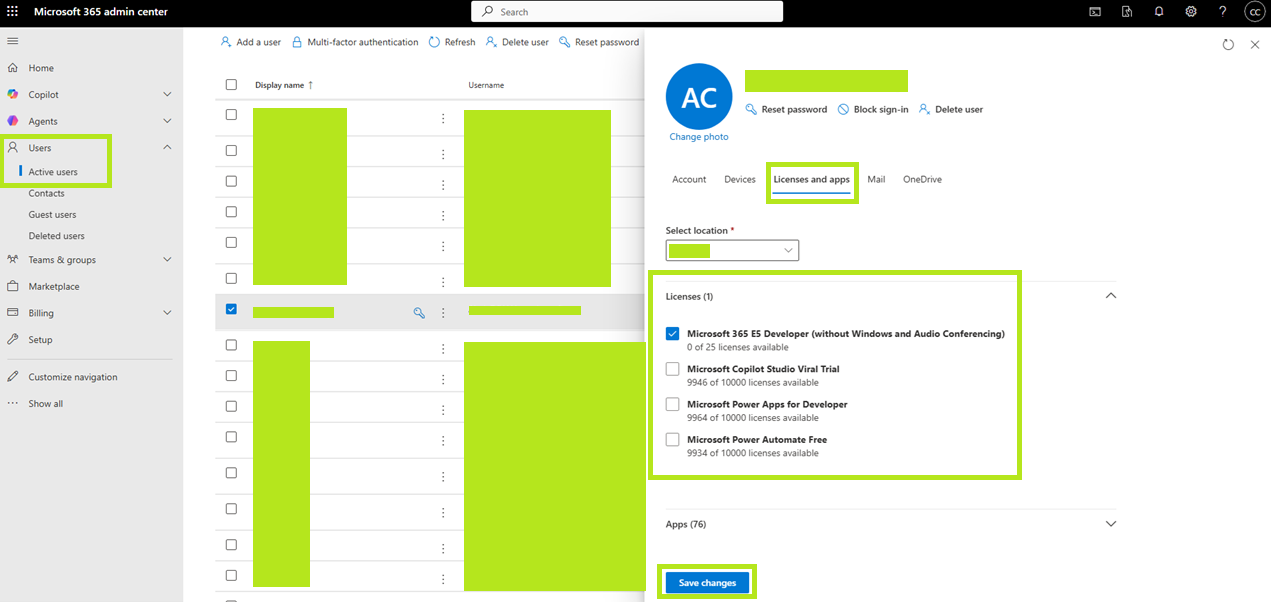The height and width of the screenshot is (602, 1271).
Task: Add a user from the toolbar
Action: click(251, 42)
